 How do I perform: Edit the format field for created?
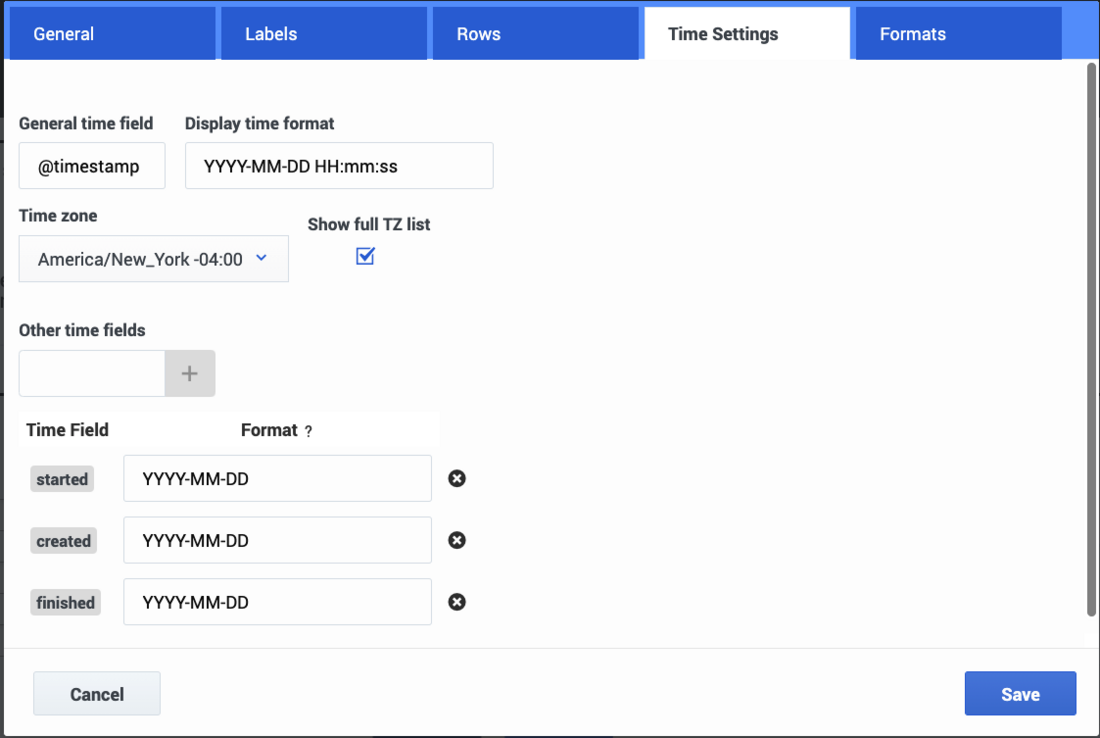tap(277, 540)
